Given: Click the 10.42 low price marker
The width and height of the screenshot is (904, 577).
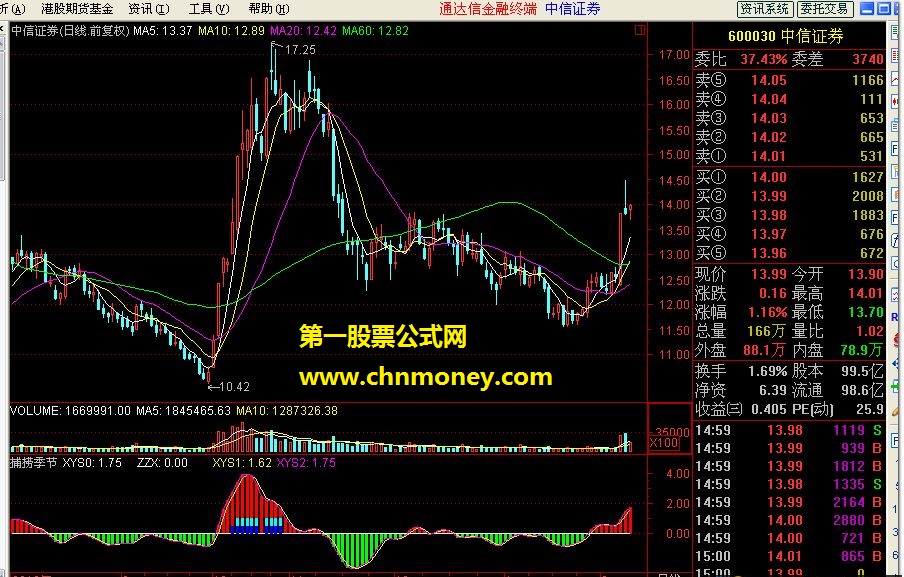Looking at the screenshot, I should pyautogui.click(x=234, y=387).
